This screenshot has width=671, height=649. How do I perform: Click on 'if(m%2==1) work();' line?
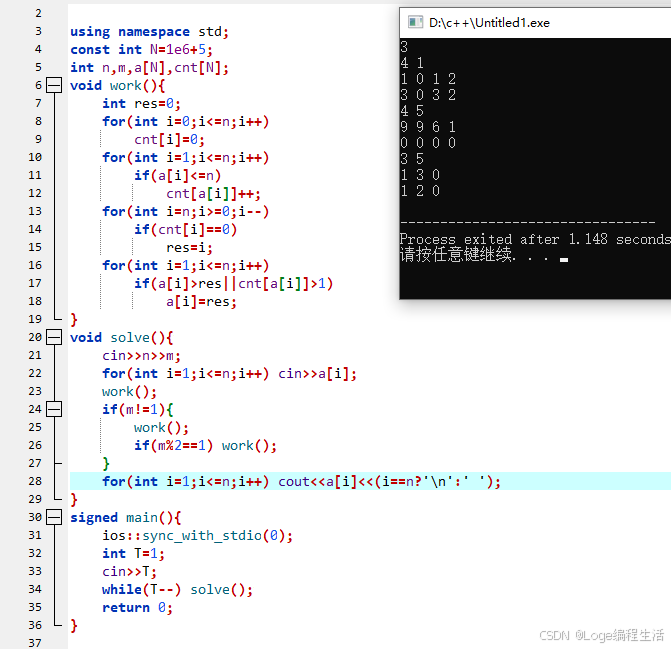pos(205,445)
